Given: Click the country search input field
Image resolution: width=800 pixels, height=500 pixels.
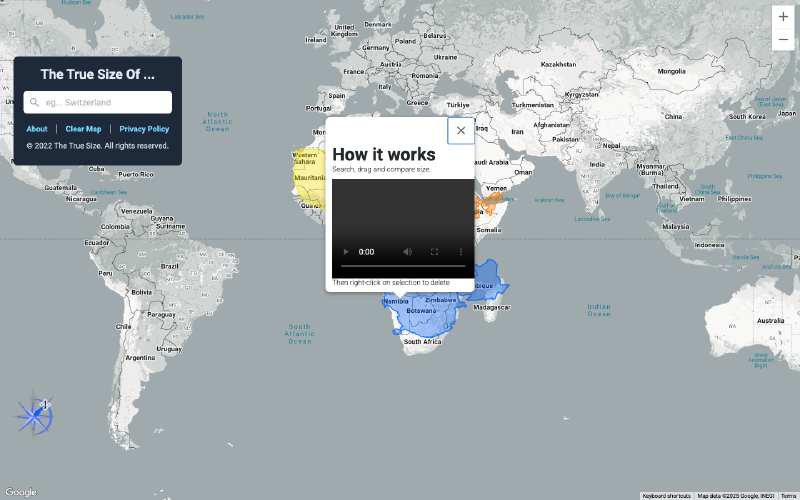Looking at the screenshot, I should [x=105, y=102].
